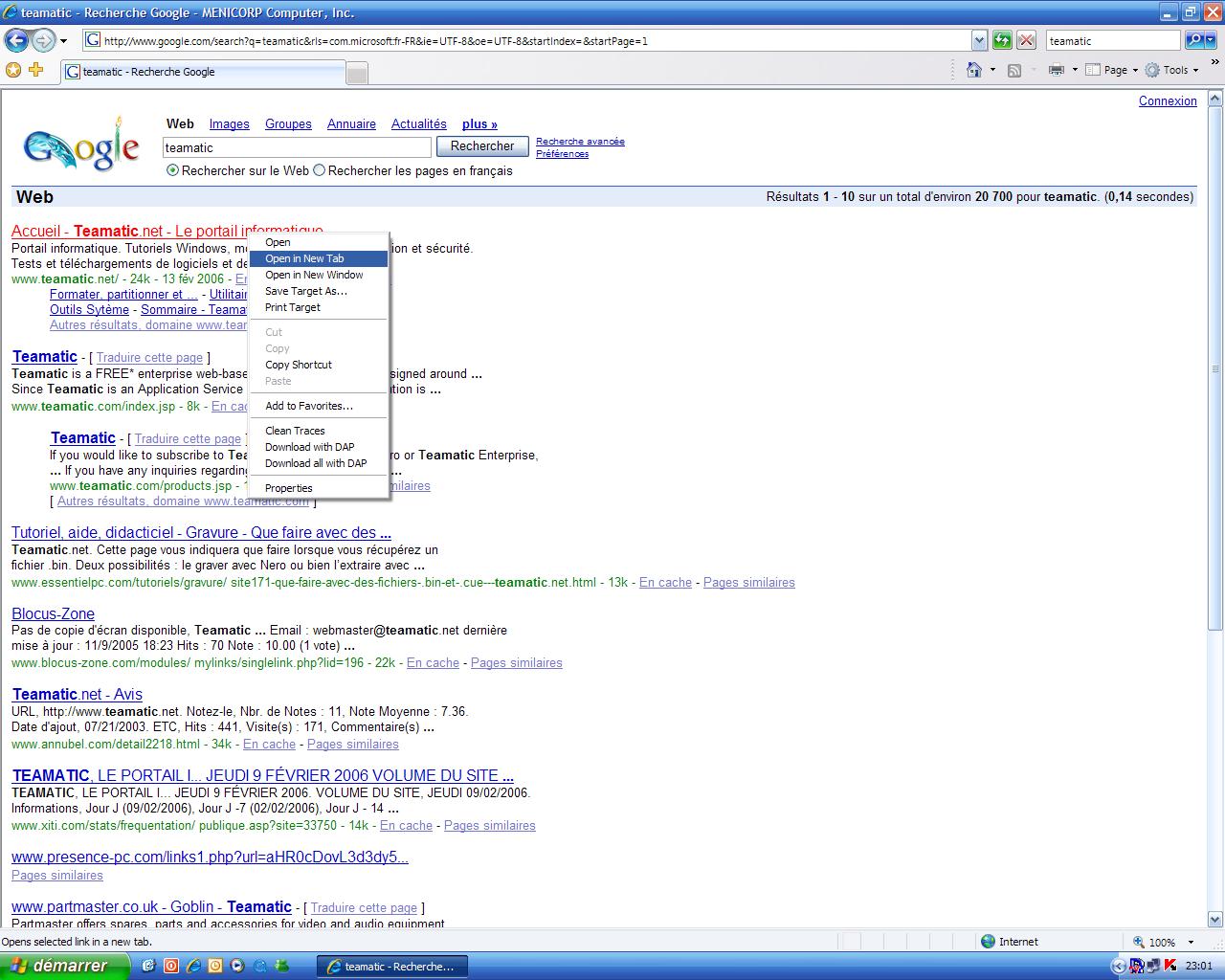This screenshot has height=980, width=1225.
Task: Click the Rechercher search button
Action: [x=482, y=146]
